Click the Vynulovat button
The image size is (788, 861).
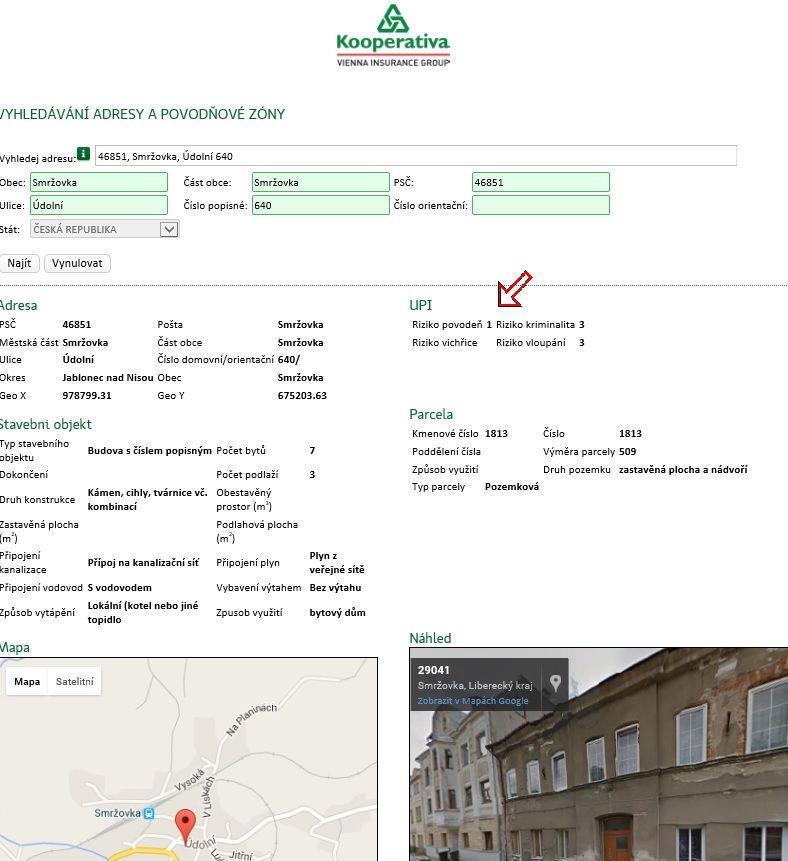[x=77, y=263]
